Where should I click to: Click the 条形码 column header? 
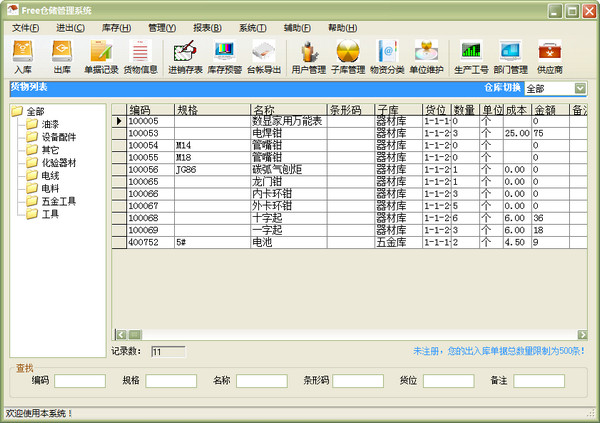point(351,109)
